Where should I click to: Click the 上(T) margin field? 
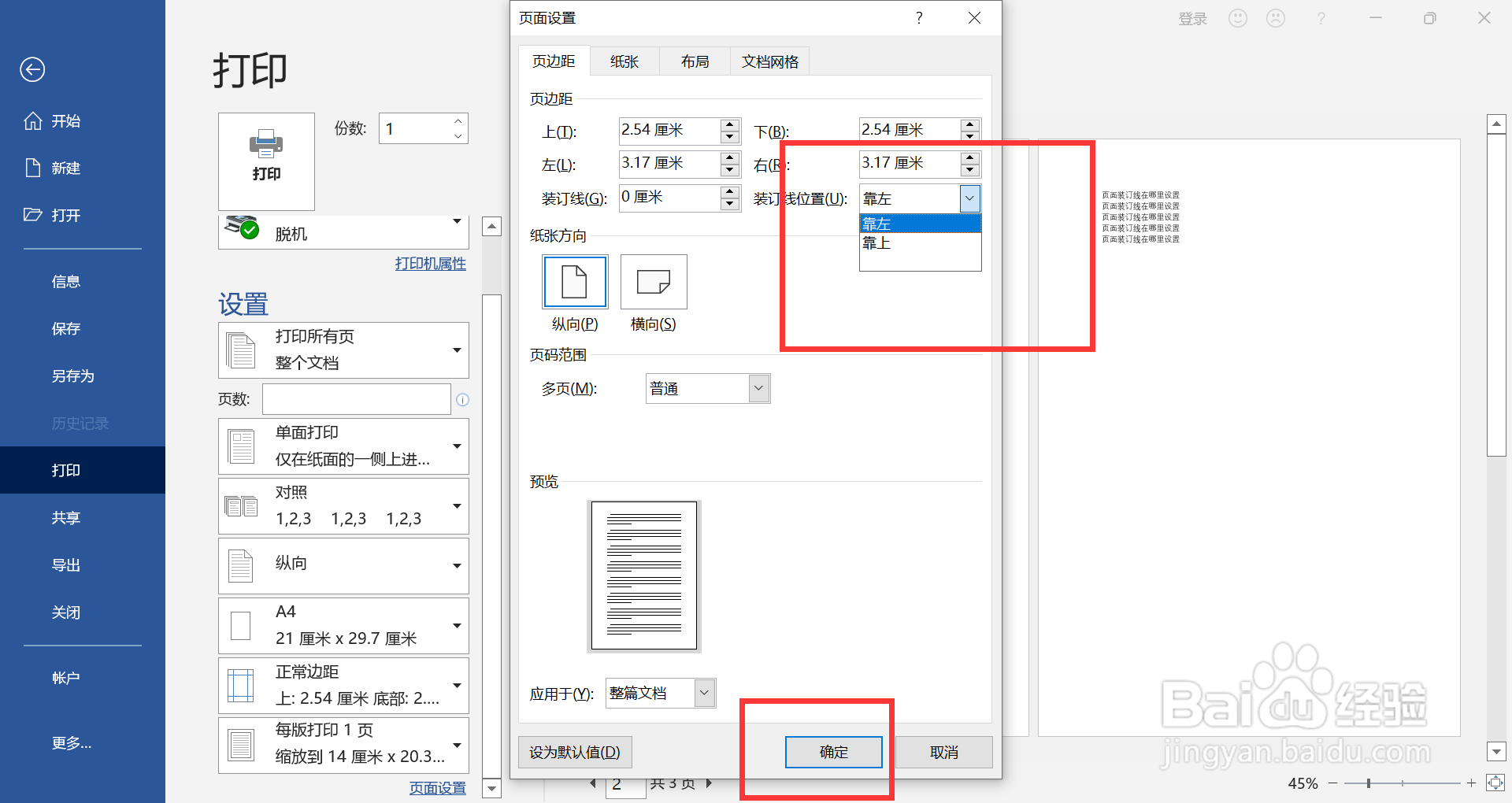coord(669,130)
